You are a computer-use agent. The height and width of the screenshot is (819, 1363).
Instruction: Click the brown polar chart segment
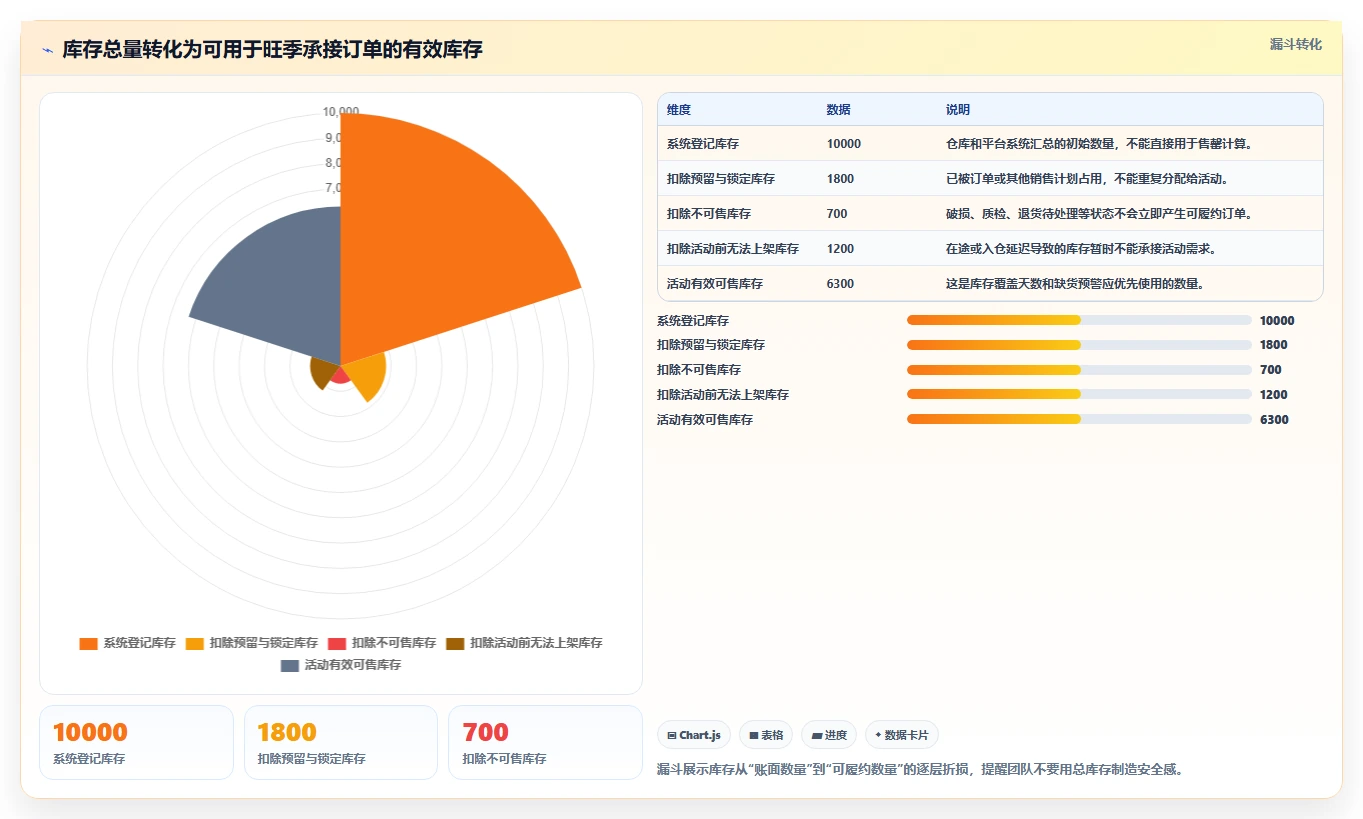[324, 373]
